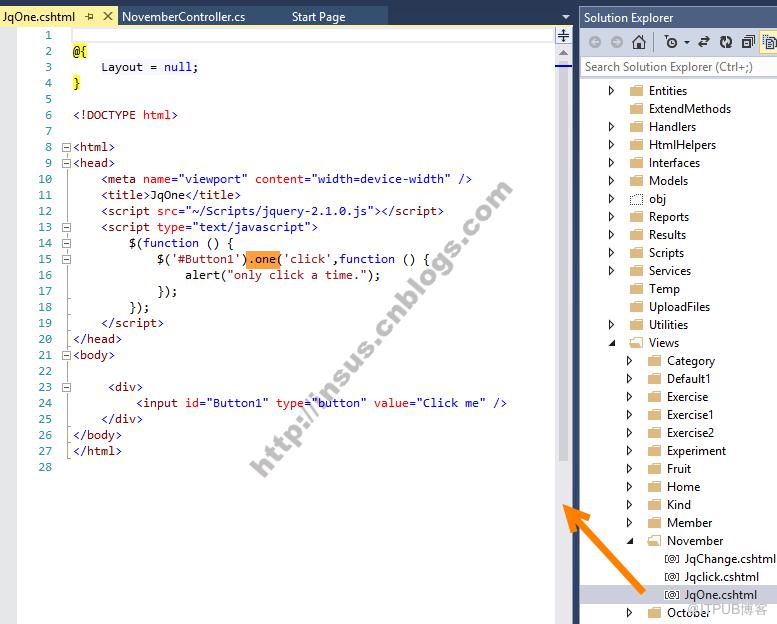Click the Entities folder icon
This screenshot has height=624, width=777.
pyautogui.click(x=636, y=91)
